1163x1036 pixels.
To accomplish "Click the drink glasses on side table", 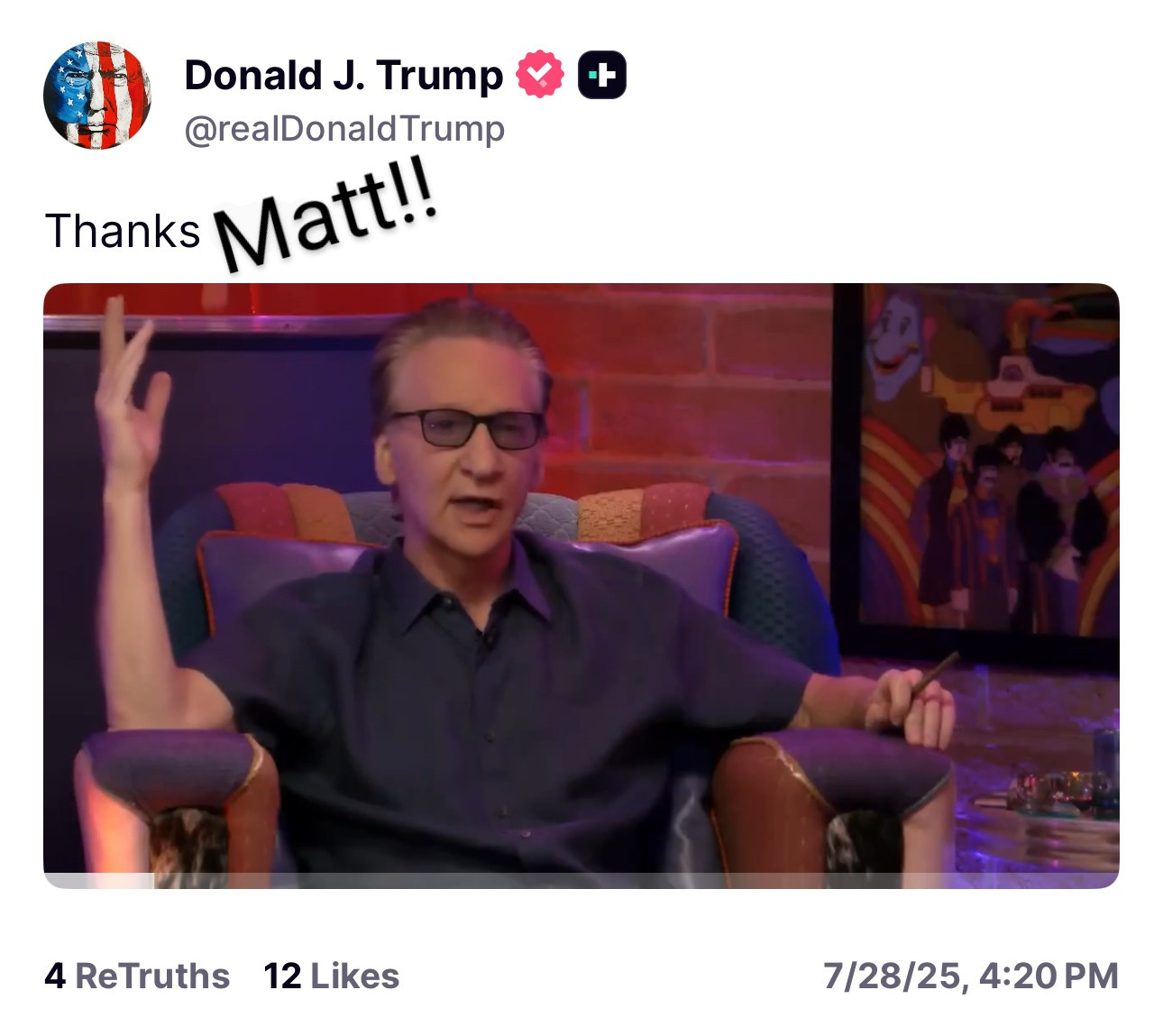I will click(1057, 791).
